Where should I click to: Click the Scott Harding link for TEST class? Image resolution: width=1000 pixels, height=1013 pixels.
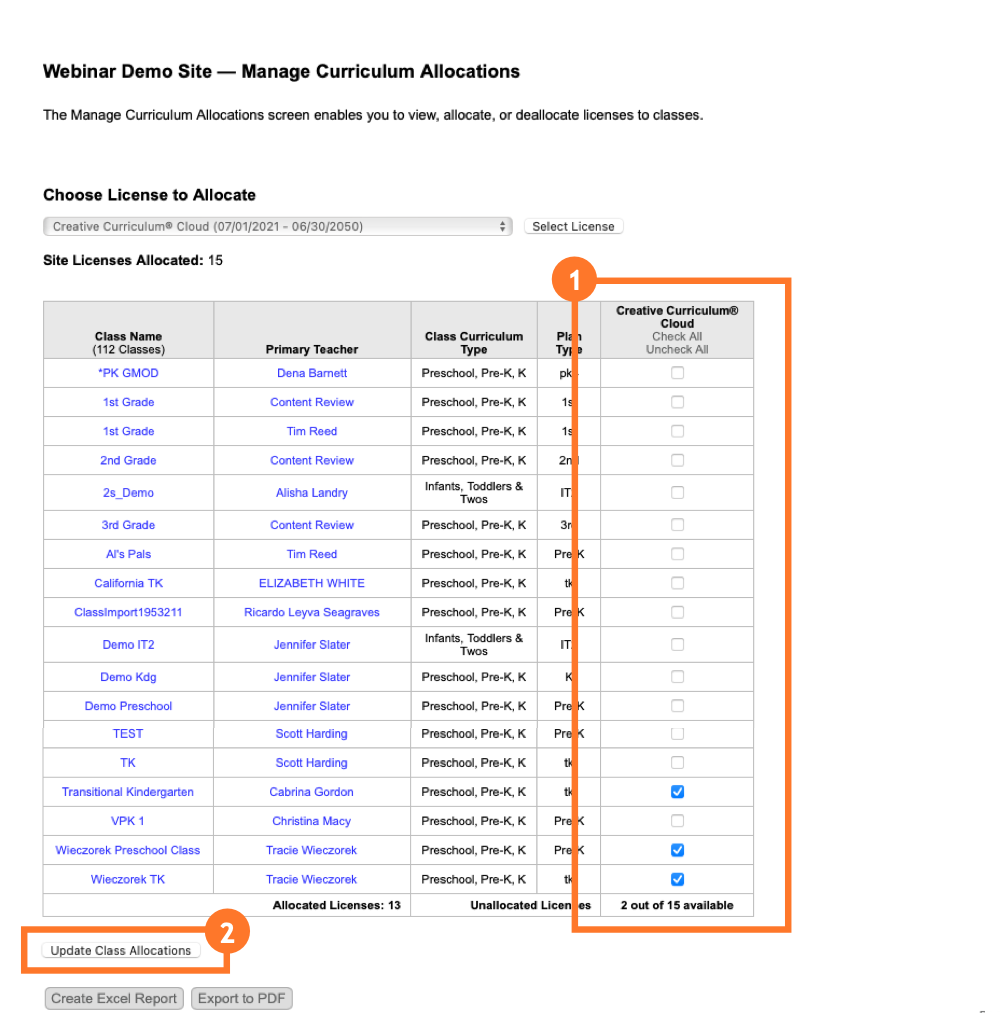click(x=311, y=734)
